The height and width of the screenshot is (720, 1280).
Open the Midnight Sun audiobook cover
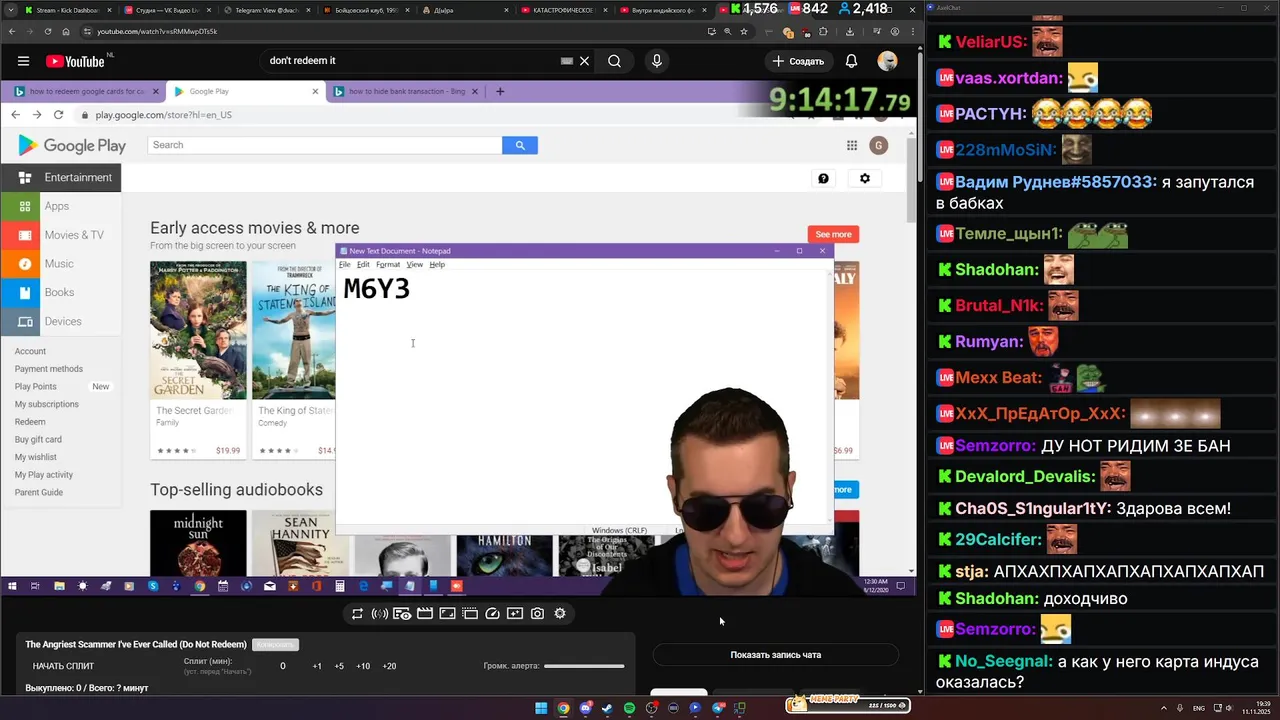click(x=198, y=543)
